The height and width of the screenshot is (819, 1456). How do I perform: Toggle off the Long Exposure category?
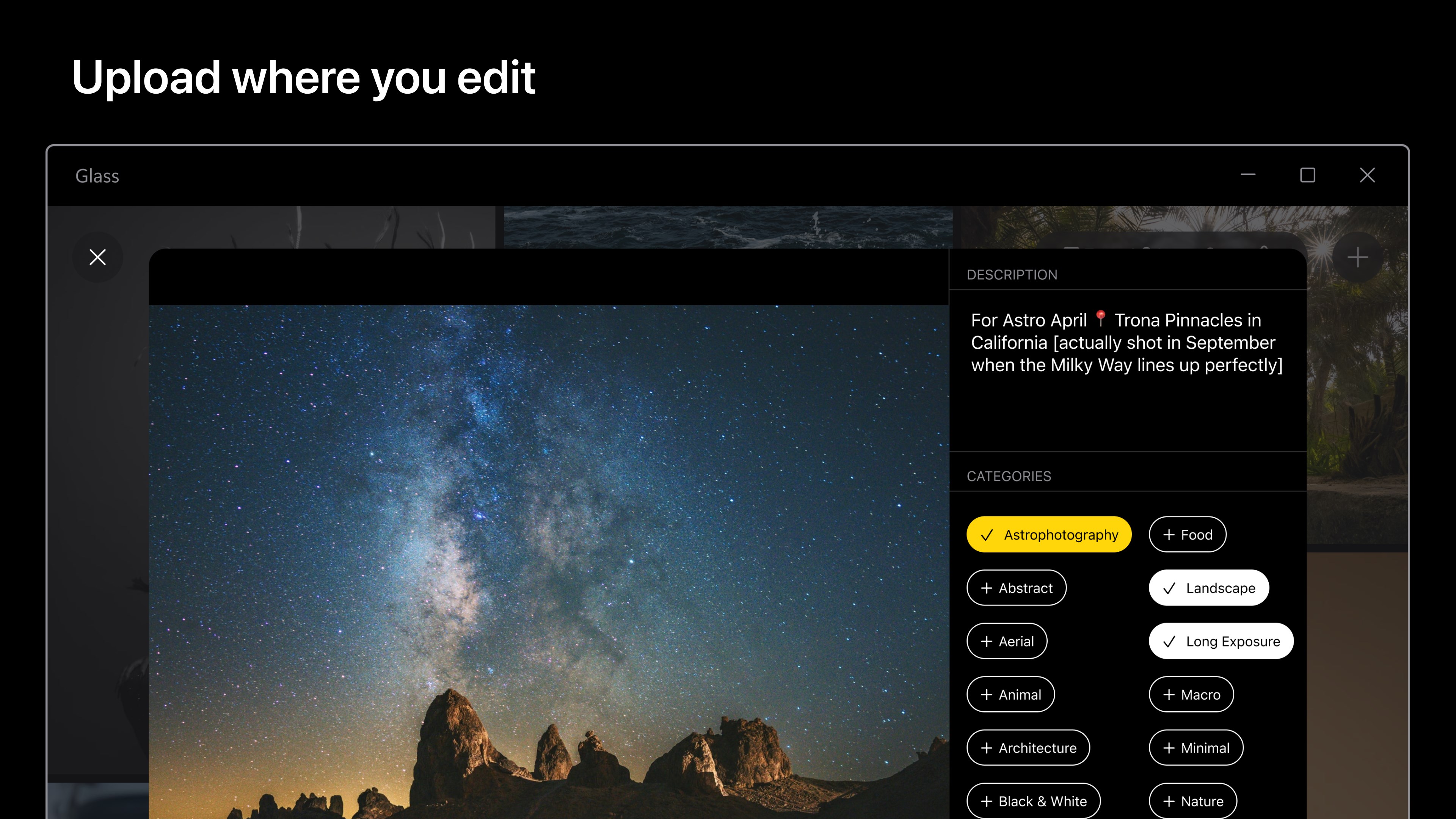[x=1221, y=641]
